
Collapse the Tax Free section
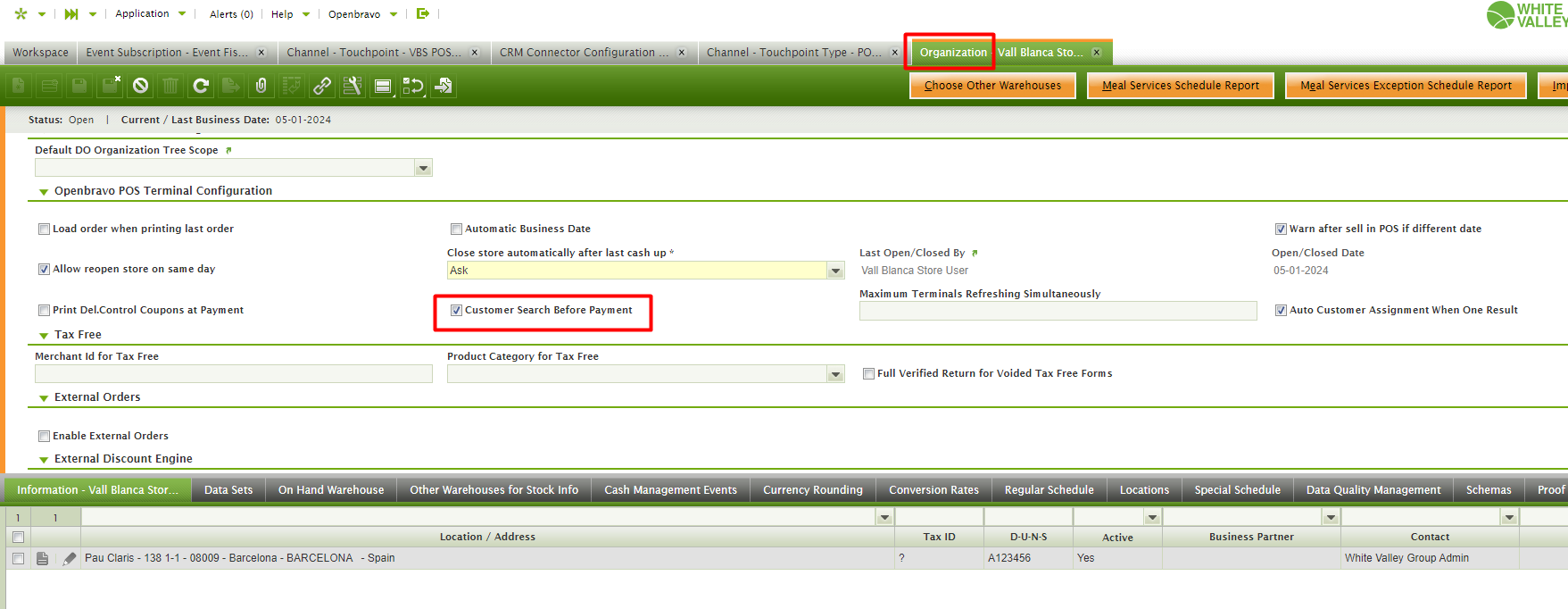[44, 336]
